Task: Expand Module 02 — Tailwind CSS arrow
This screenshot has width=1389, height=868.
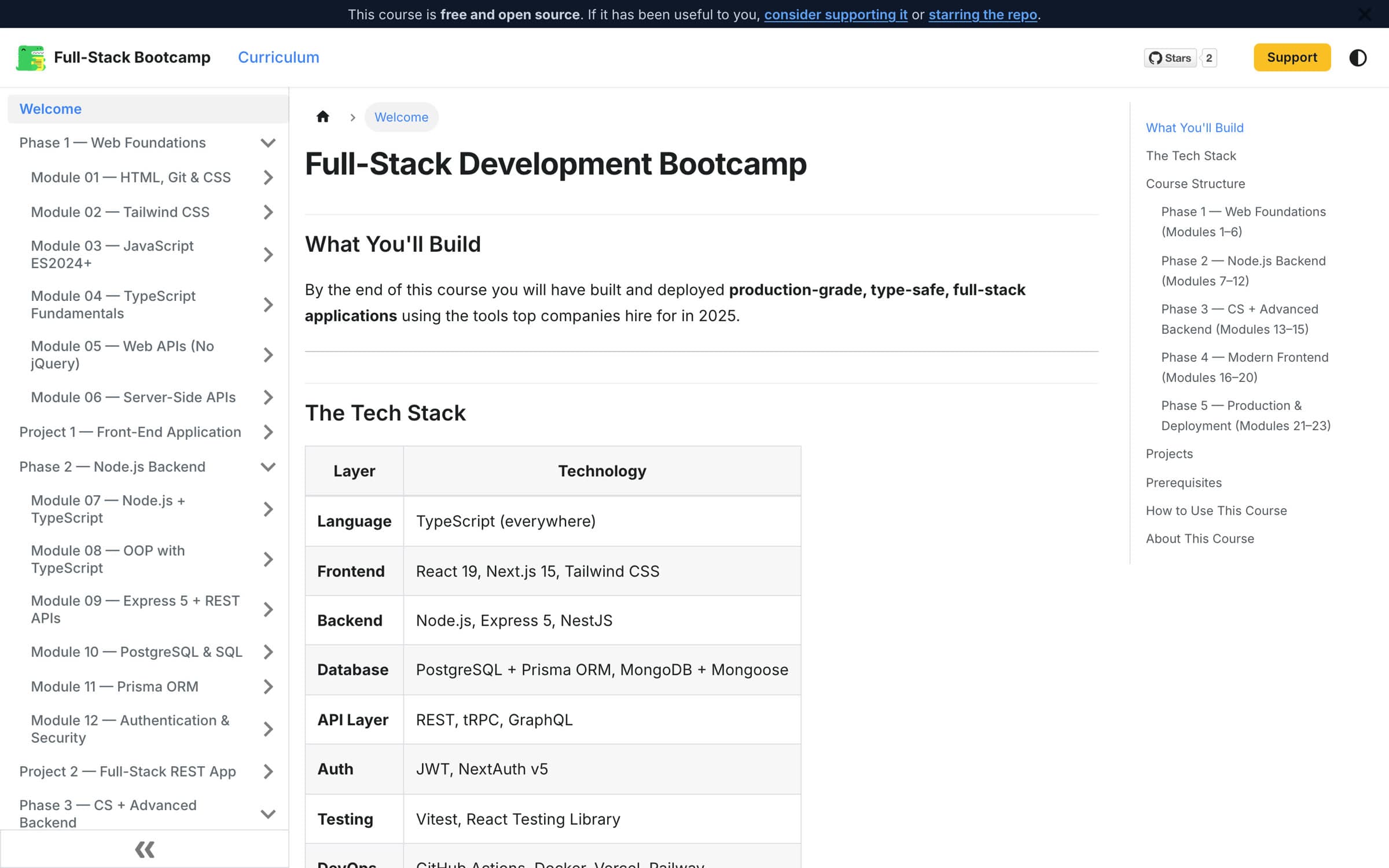Action: pos(268,212)
